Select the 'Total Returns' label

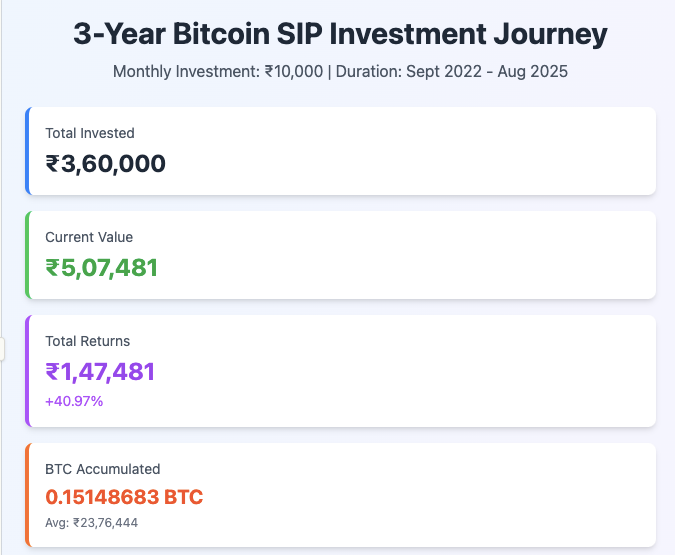88,341
